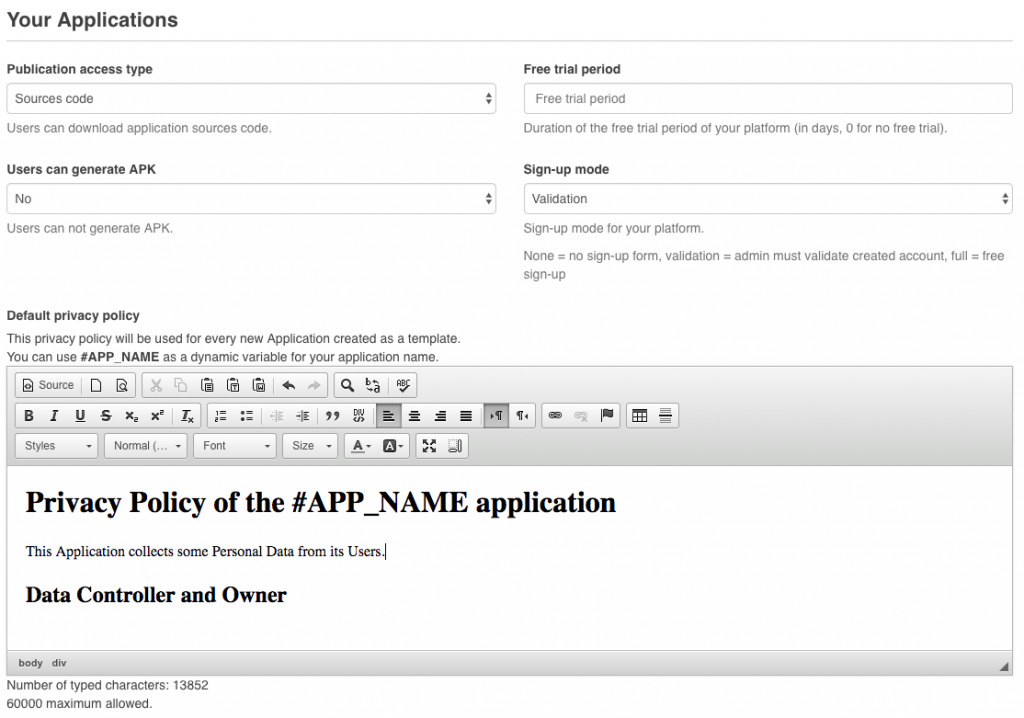This screenshot has height=718, width=1024.
Task: Insert a table into the policy
Action: point(640,416)
